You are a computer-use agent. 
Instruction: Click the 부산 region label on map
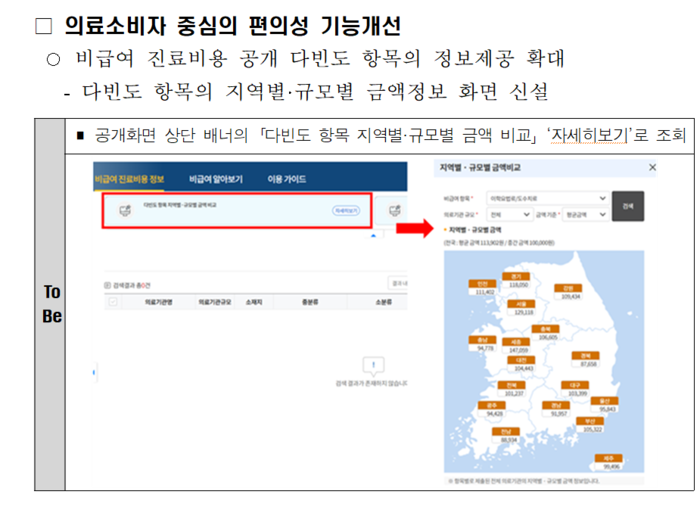click(x=590, y=421)
